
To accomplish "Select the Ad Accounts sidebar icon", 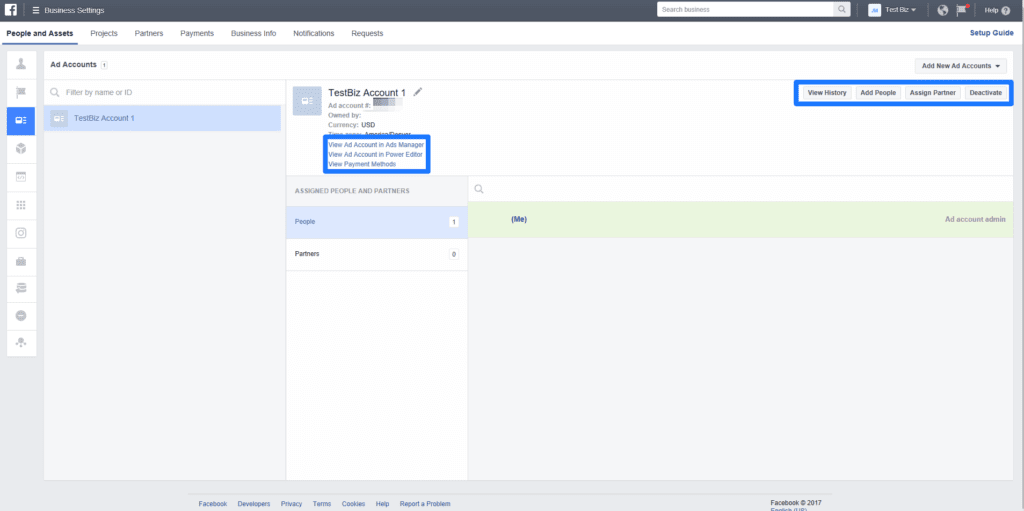I will (20, 120).
